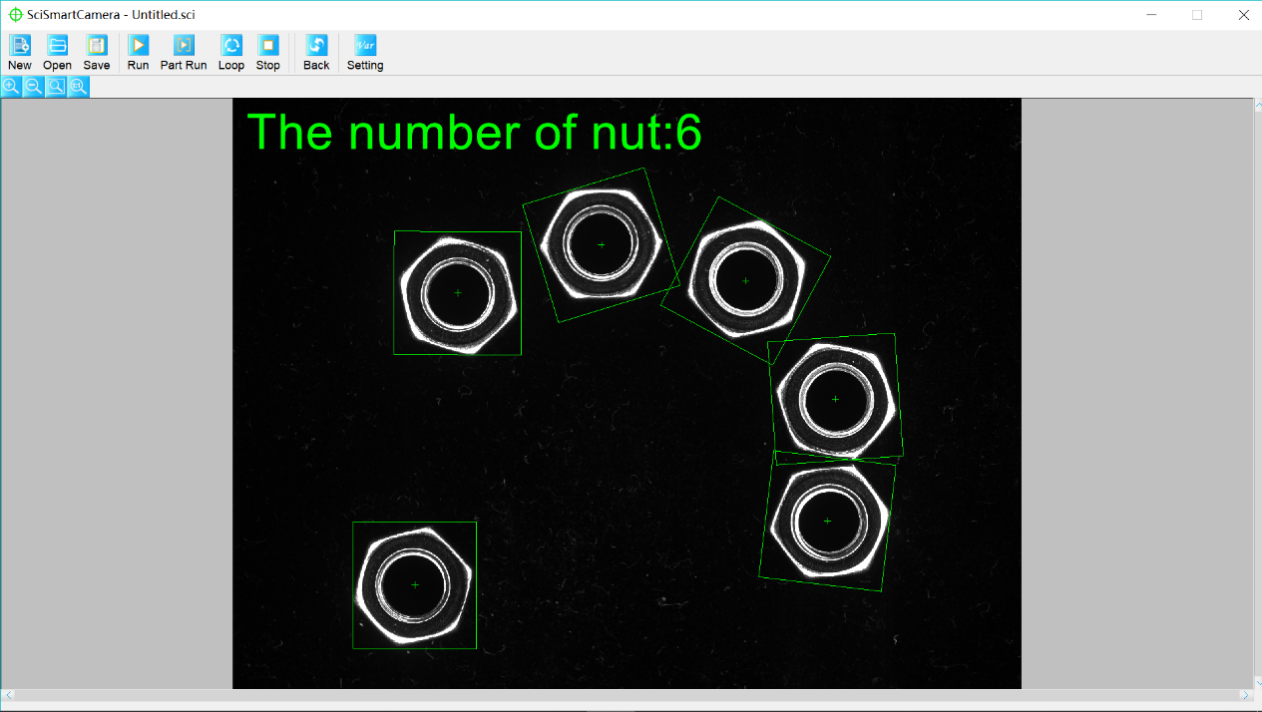Reset image zoom to 1:1
The image size is (1262, 712).
click(78, 87)
